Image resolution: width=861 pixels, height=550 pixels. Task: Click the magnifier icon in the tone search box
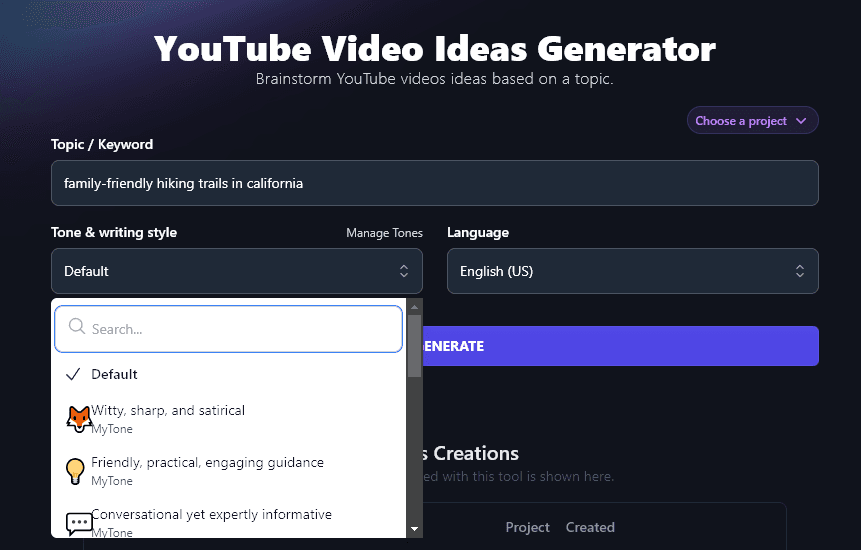(77, 327)
